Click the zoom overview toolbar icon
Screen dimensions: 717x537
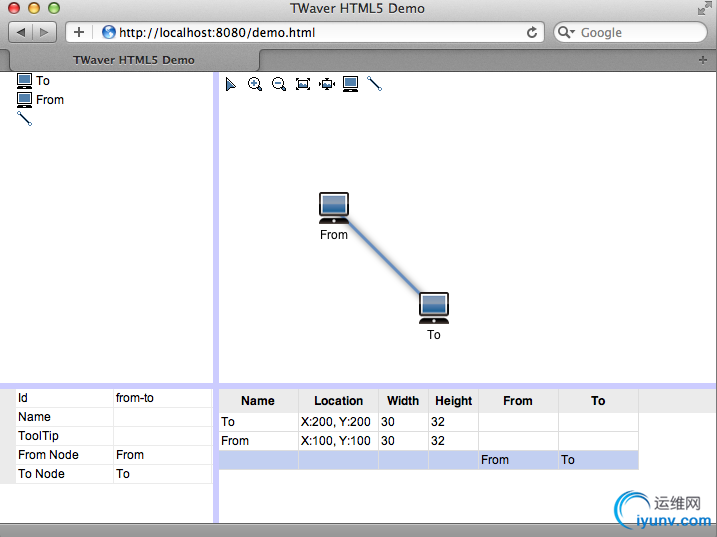point(327,84)
